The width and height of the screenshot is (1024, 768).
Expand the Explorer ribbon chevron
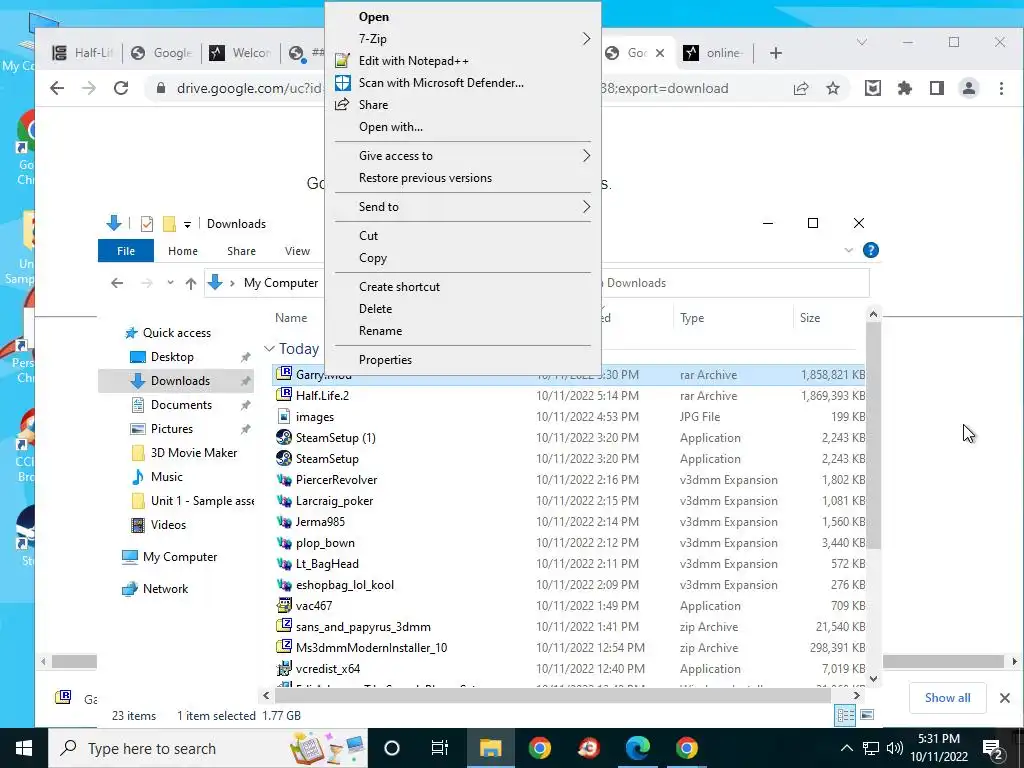(x=848, y=250)
